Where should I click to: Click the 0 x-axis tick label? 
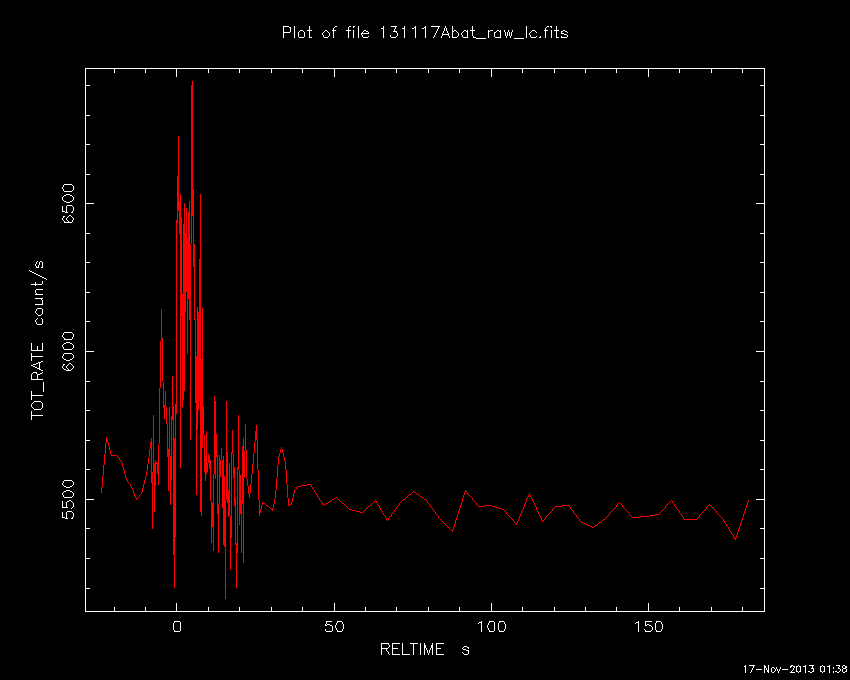(177, 627)
